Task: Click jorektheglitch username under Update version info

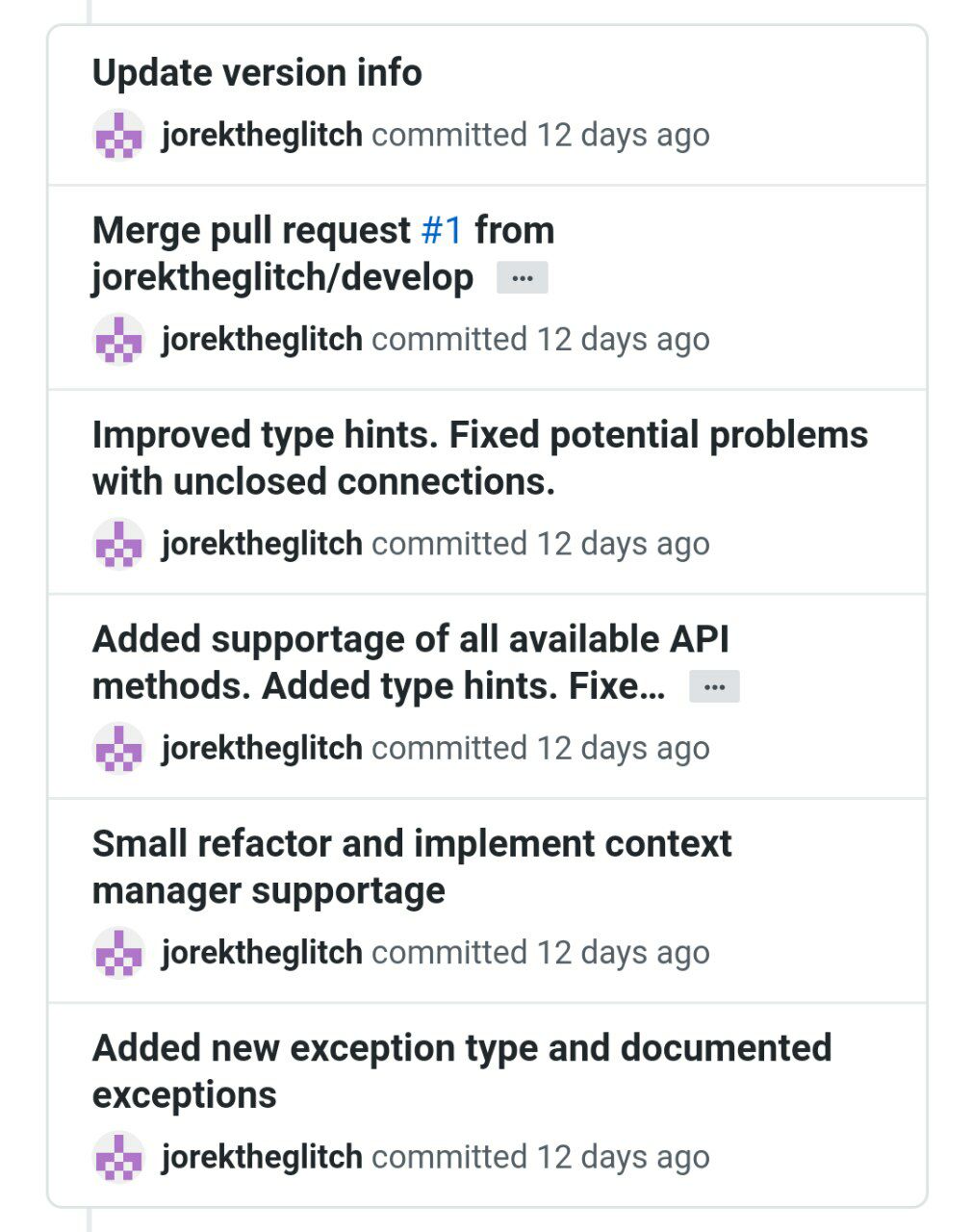Action: [x=262, y=135]
